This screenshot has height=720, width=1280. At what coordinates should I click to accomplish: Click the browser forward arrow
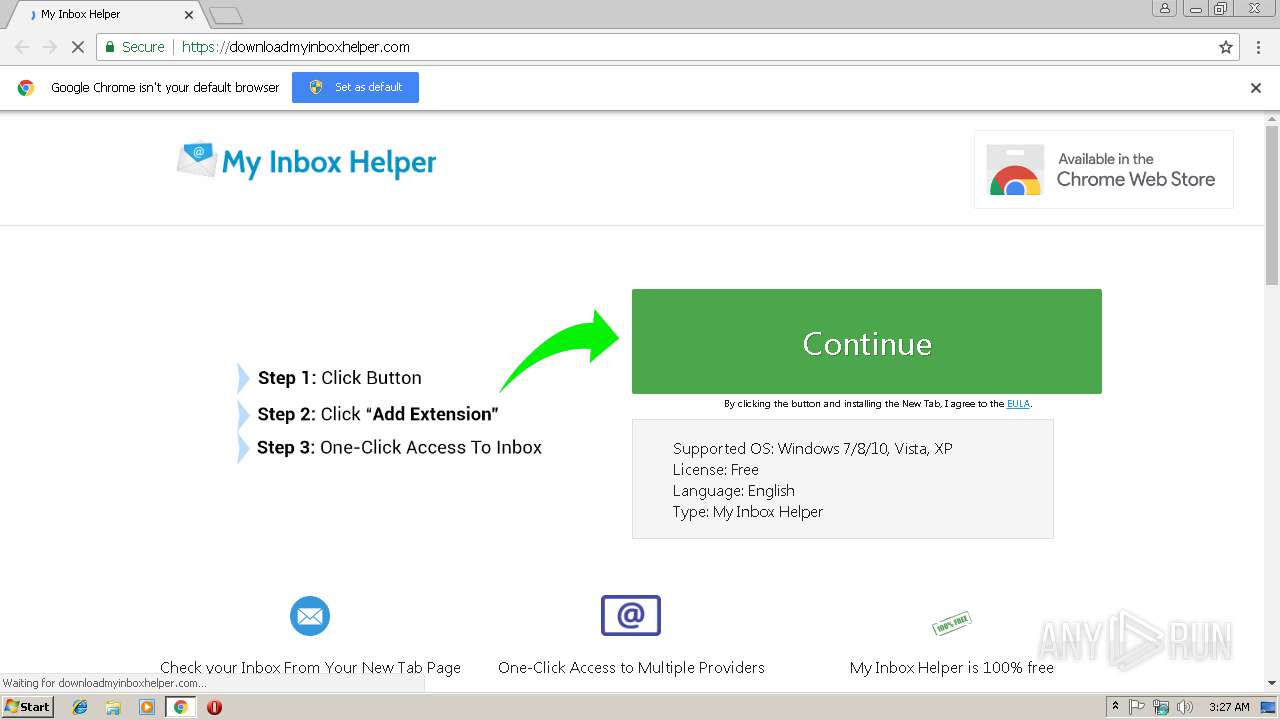(x=49, y=47)
